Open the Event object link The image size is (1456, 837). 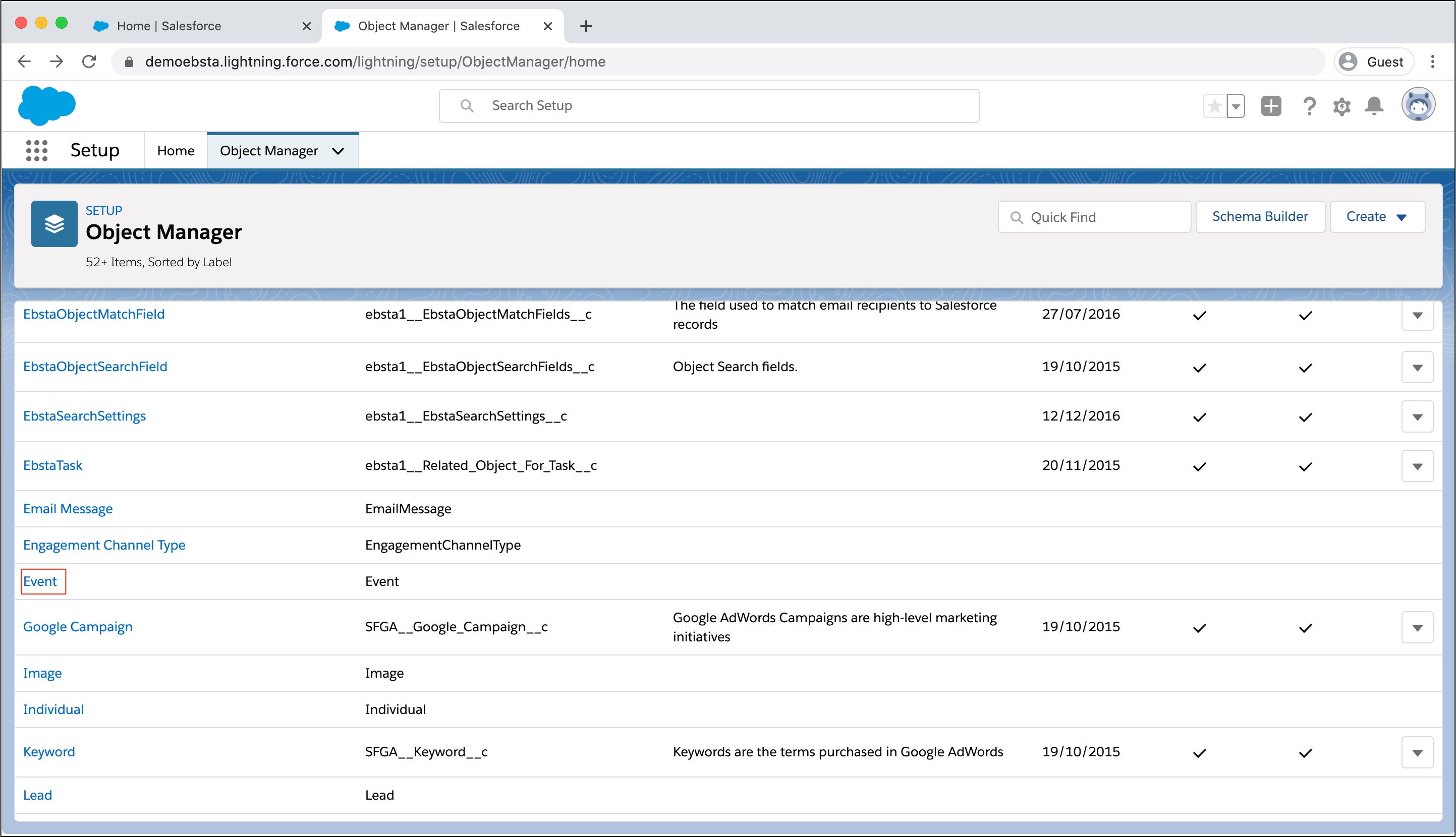tap(40, 581)
